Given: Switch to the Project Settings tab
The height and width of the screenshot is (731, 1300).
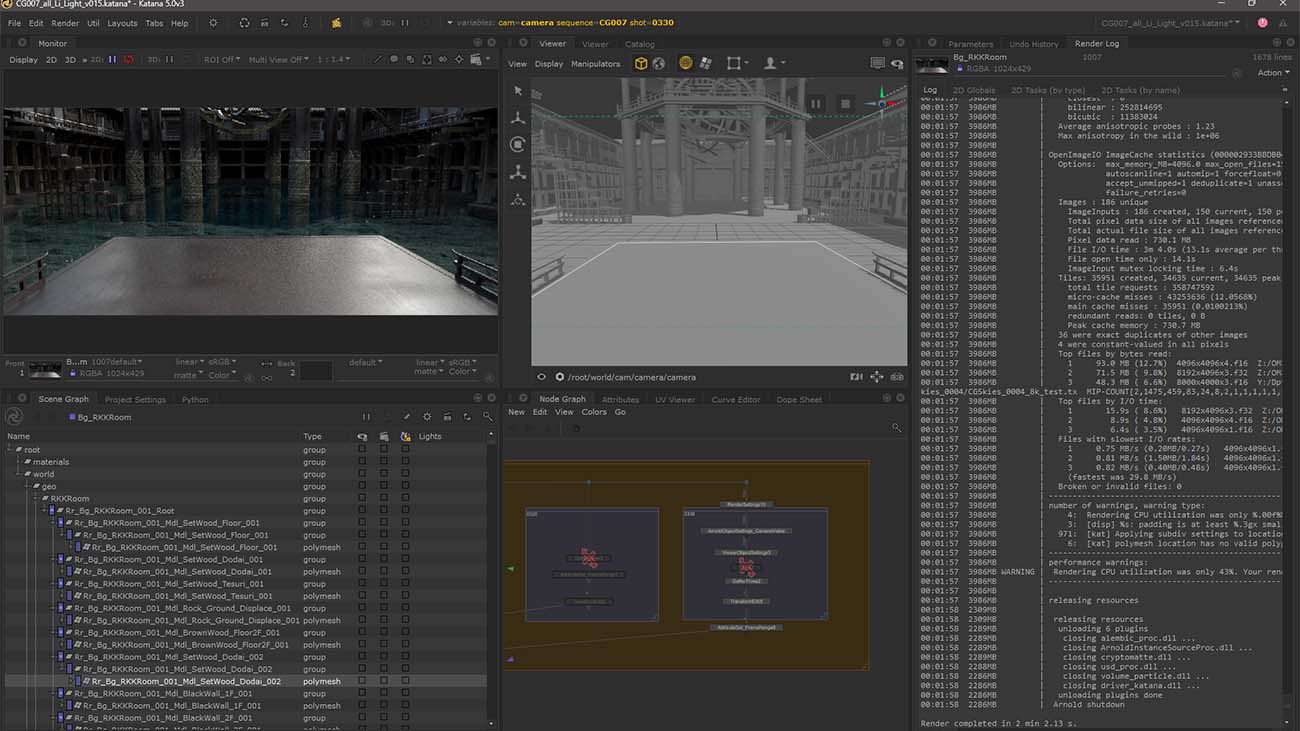Looking at the screenshot, I should click(135, 400).
